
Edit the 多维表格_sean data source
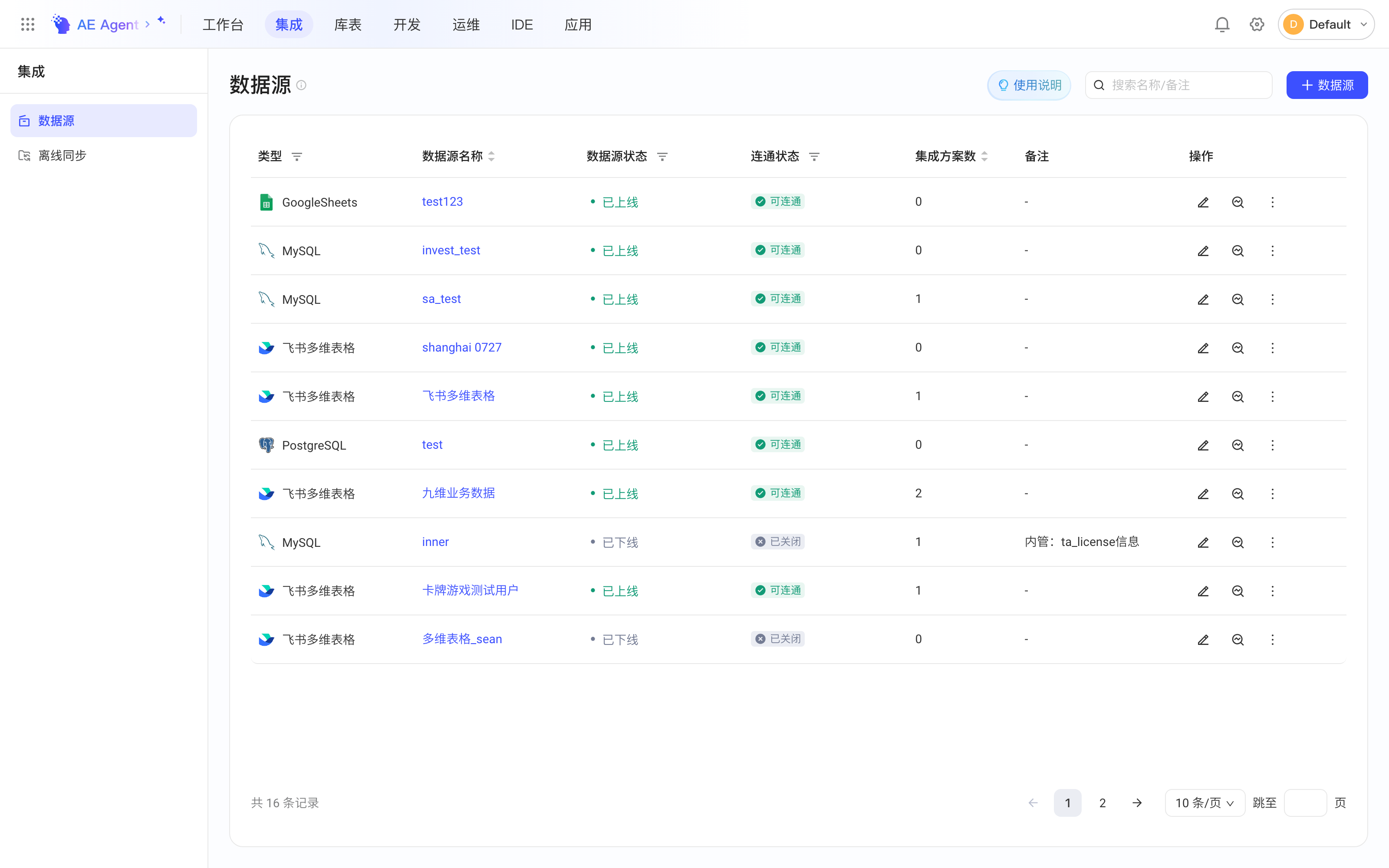[x=1203, y=640]
